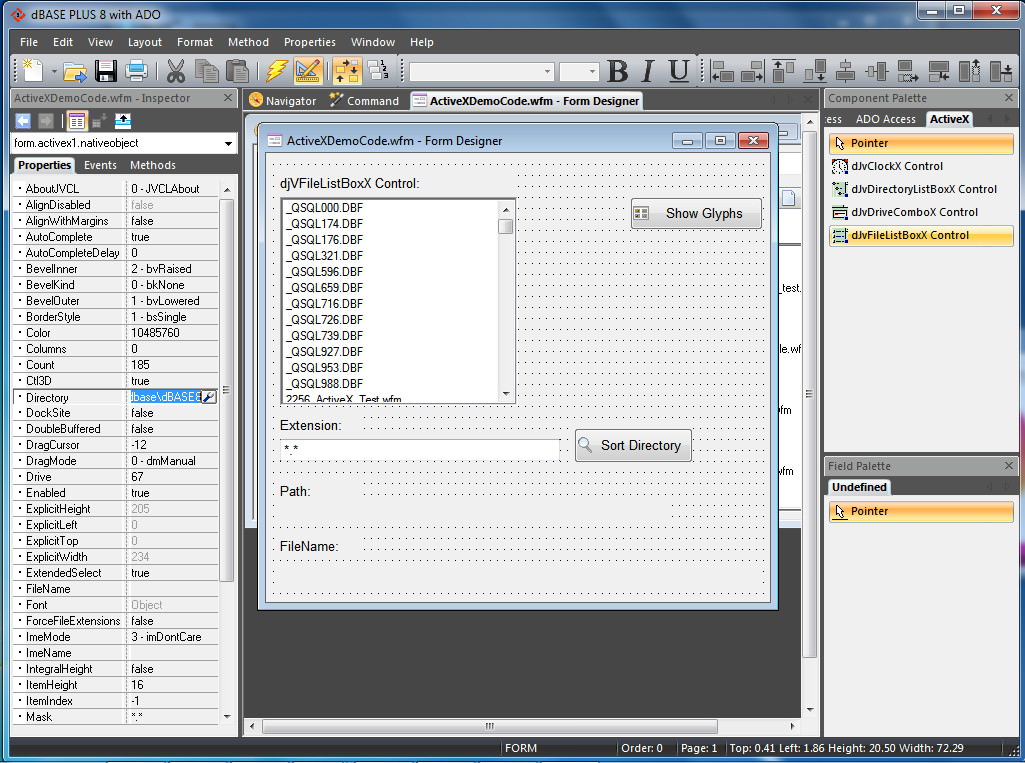The width and height of the screenshot is (1025, 763).
Task: Open the dropdown arrow next to New
Action: (54, 71)
